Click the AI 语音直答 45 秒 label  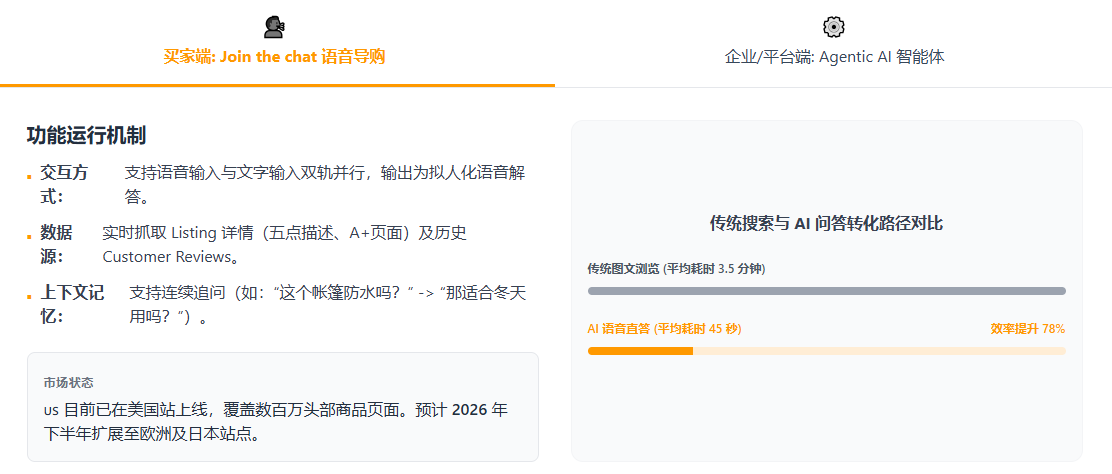664,329
